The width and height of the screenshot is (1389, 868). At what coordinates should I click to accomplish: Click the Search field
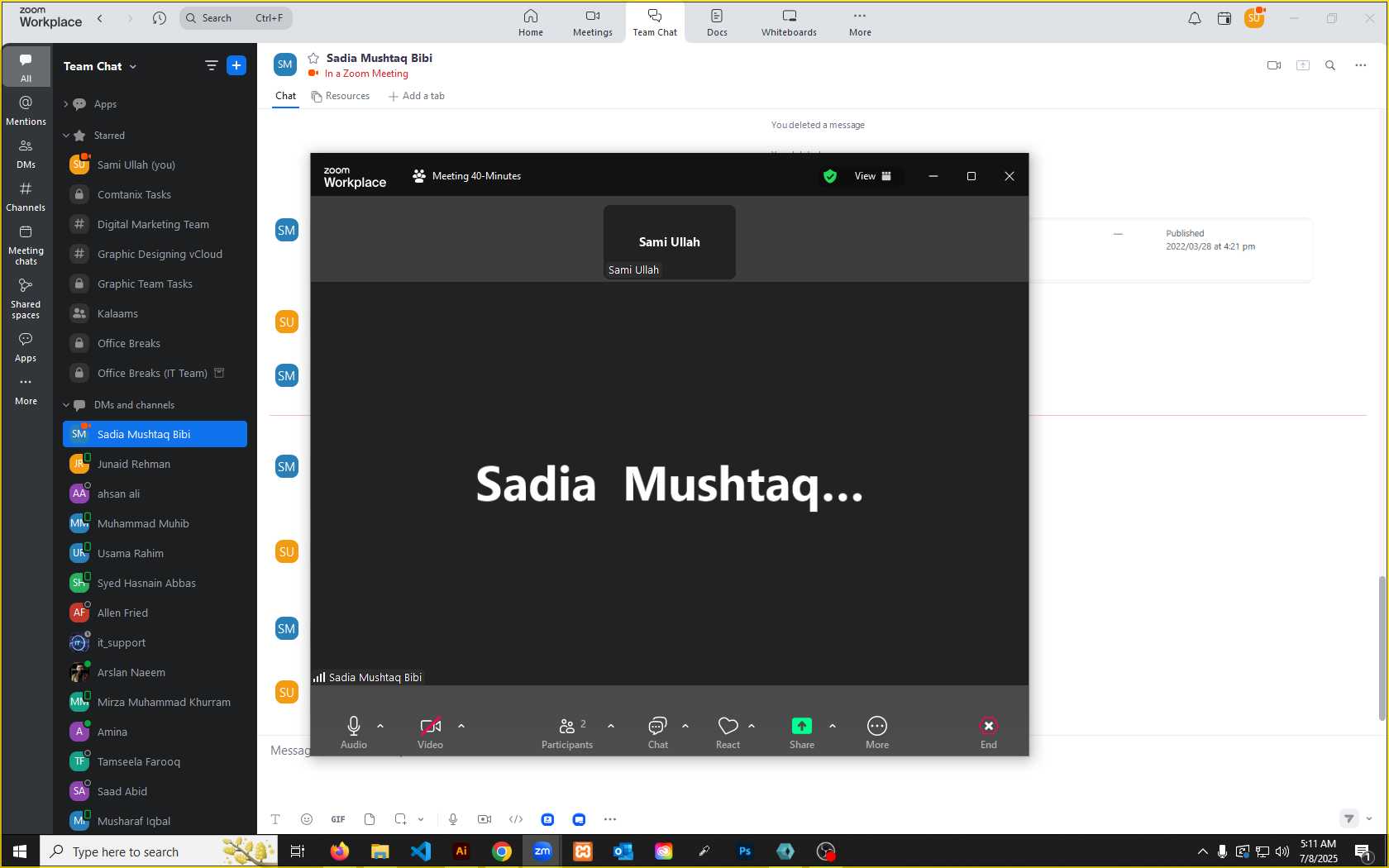tap(236, 18)
